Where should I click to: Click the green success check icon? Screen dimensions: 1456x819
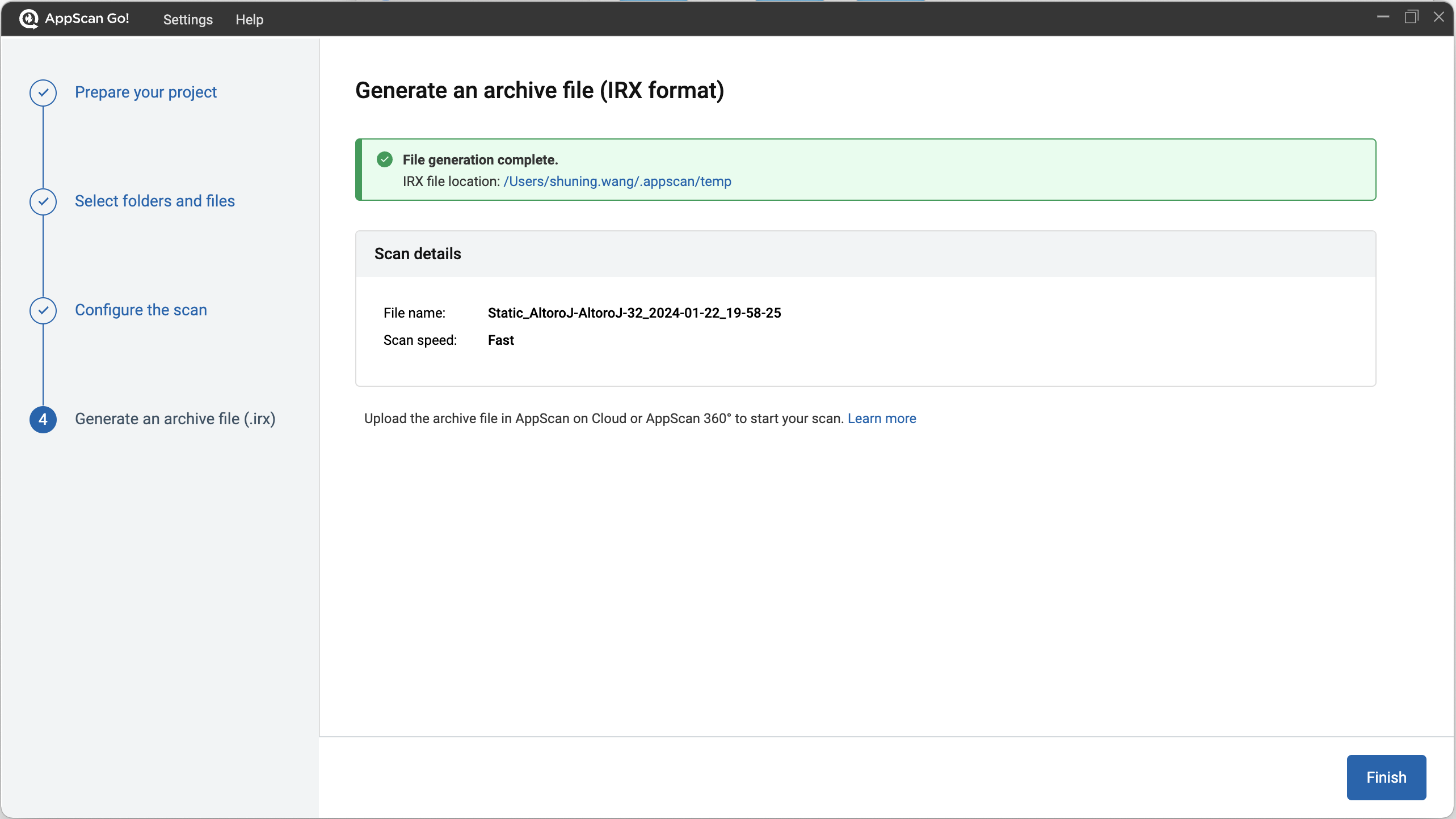click(385, 159)
